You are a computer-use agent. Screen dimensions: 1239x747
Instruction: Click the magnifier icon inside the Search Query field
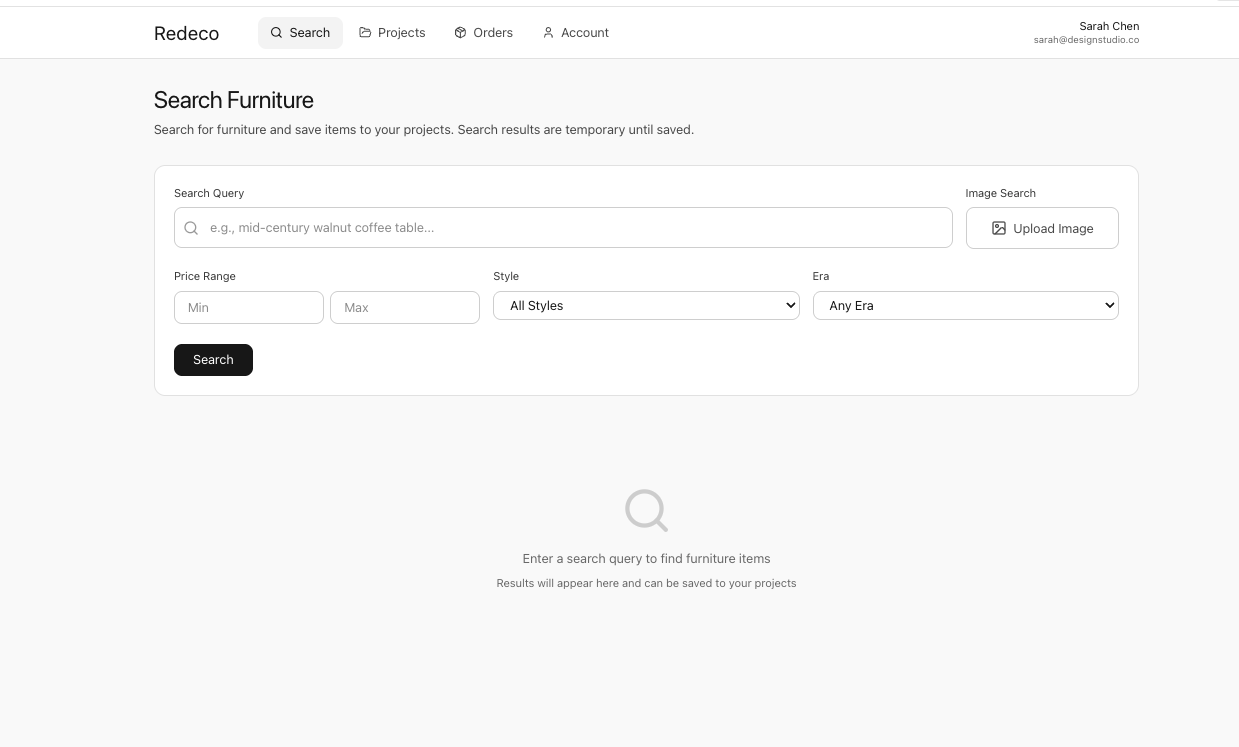191,228
